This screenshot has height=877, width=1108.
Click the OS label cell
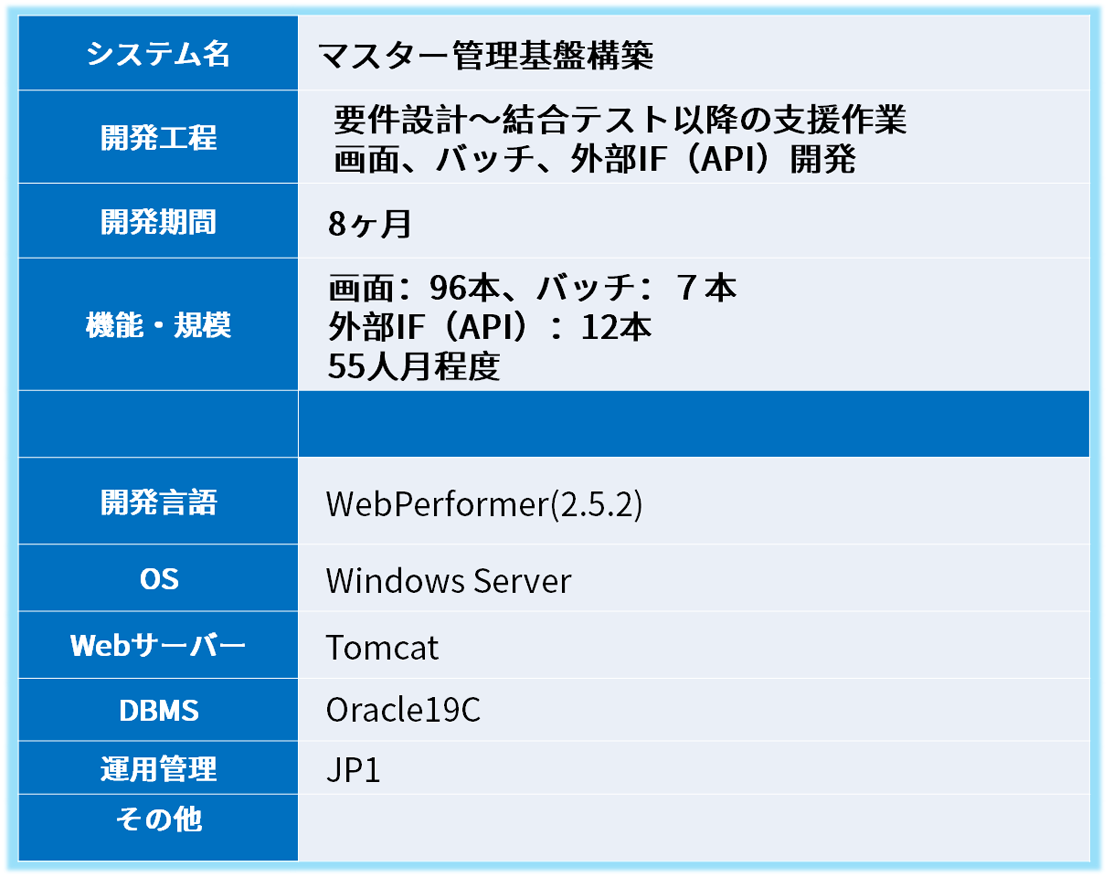point(158,578)
